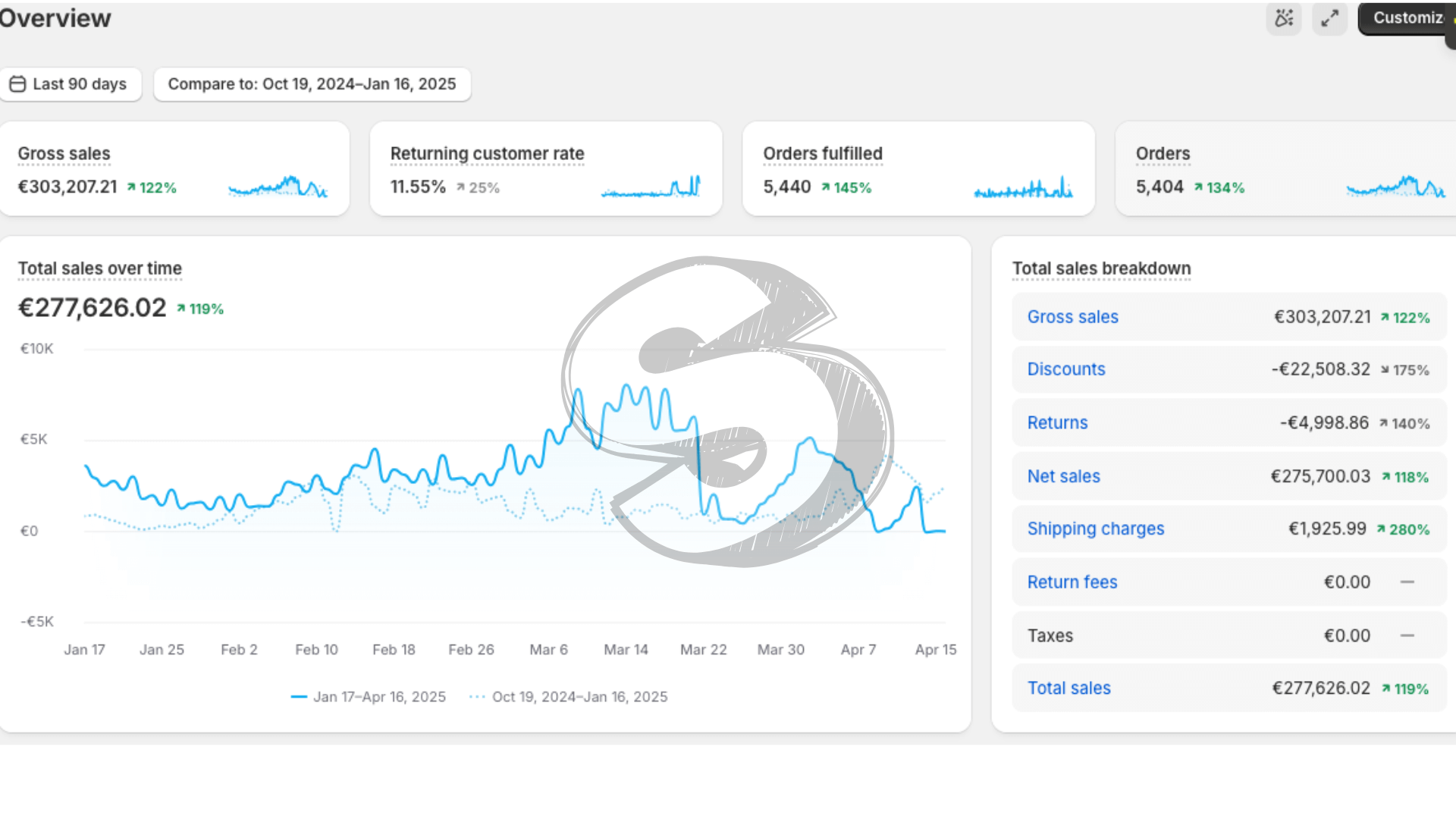Open the Last 90 days date picker
The image size is (1456, 819).
[x=71, y=84]
